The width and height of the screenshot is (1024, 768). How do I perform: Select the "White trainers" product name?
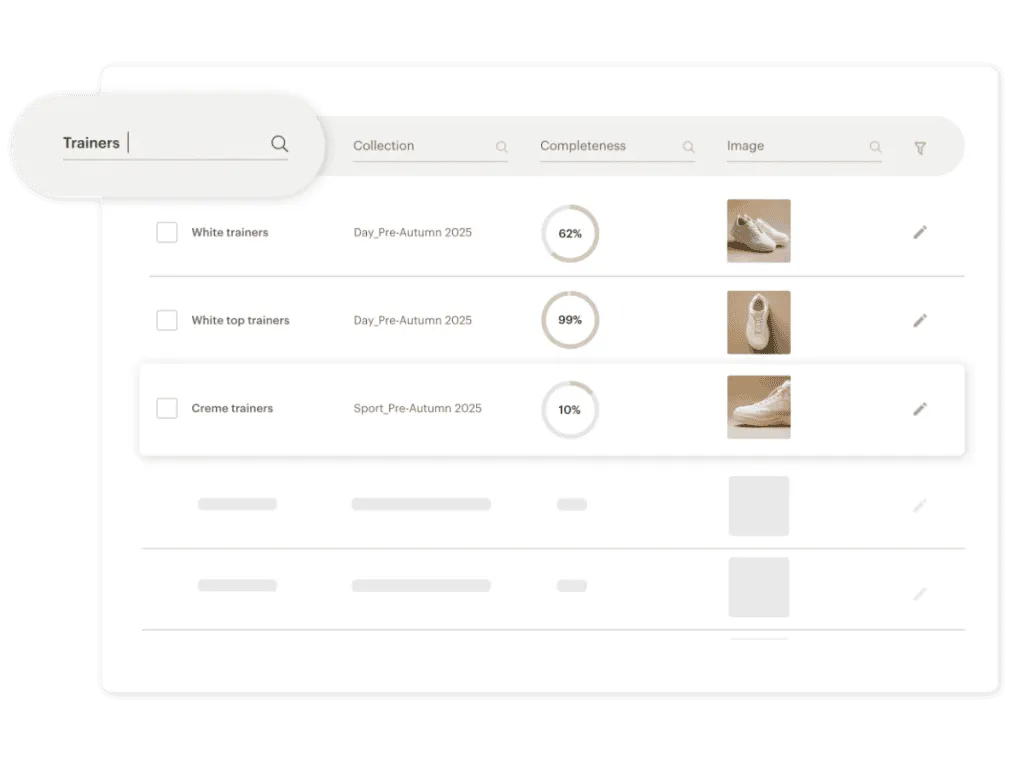tap(230, 232)
